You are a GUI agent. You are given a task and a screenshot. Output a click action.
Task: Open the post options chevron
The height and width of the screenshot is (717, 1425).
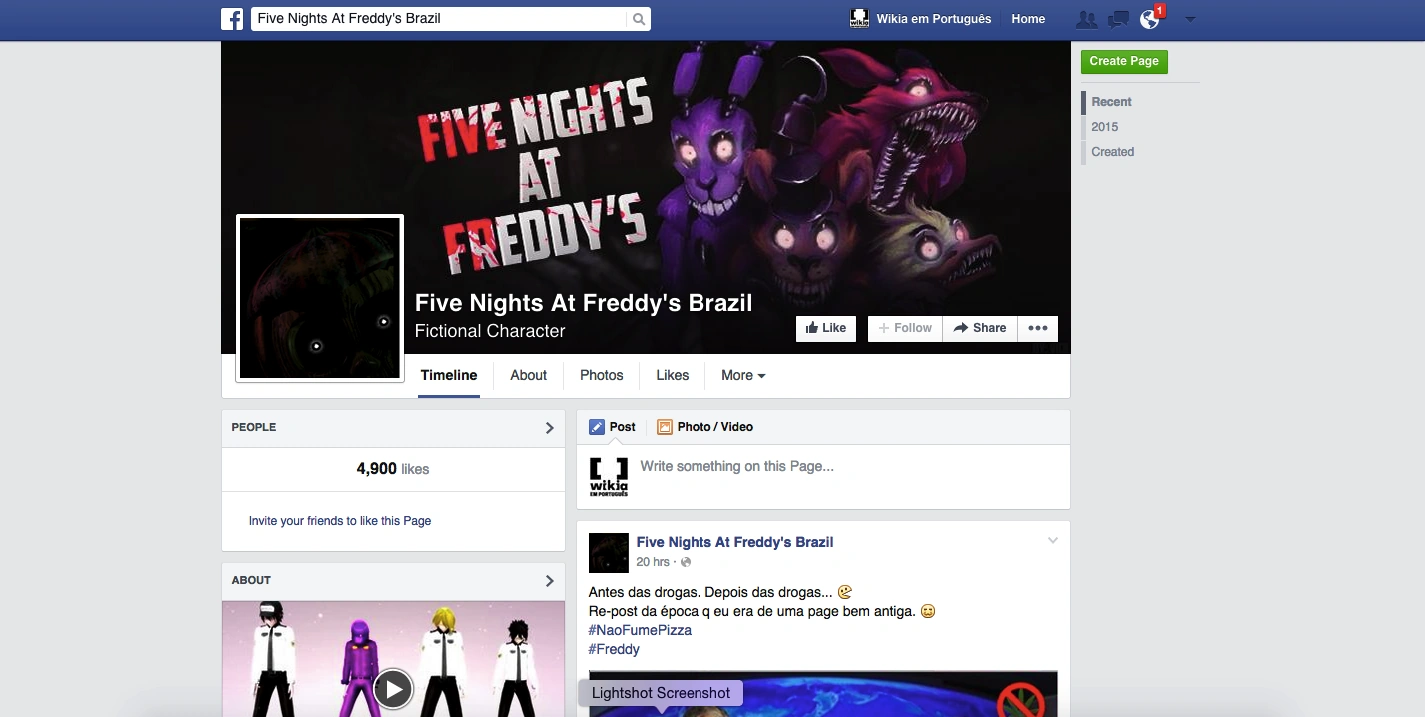pos(1052,541)
